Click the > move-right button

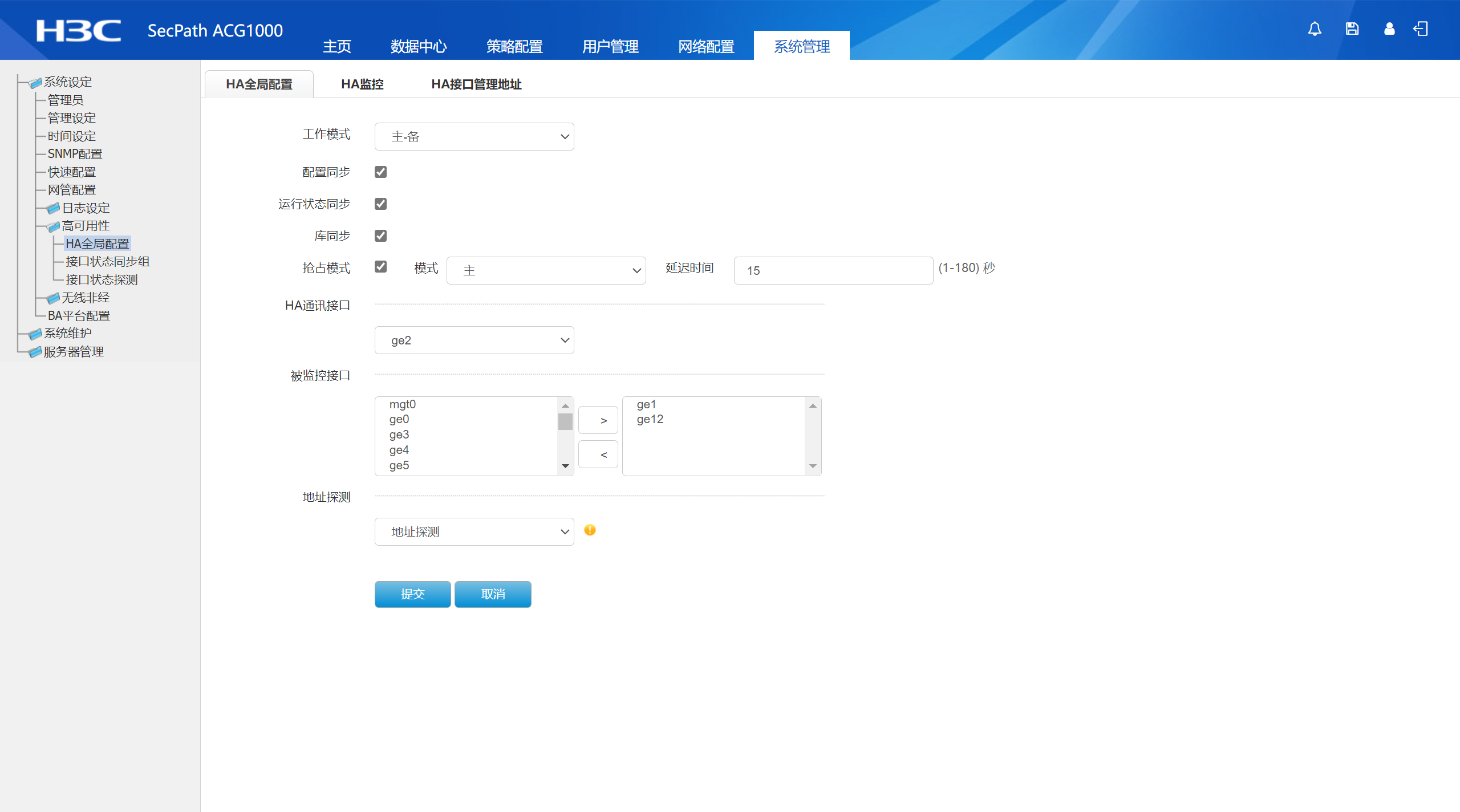[598, 420]
